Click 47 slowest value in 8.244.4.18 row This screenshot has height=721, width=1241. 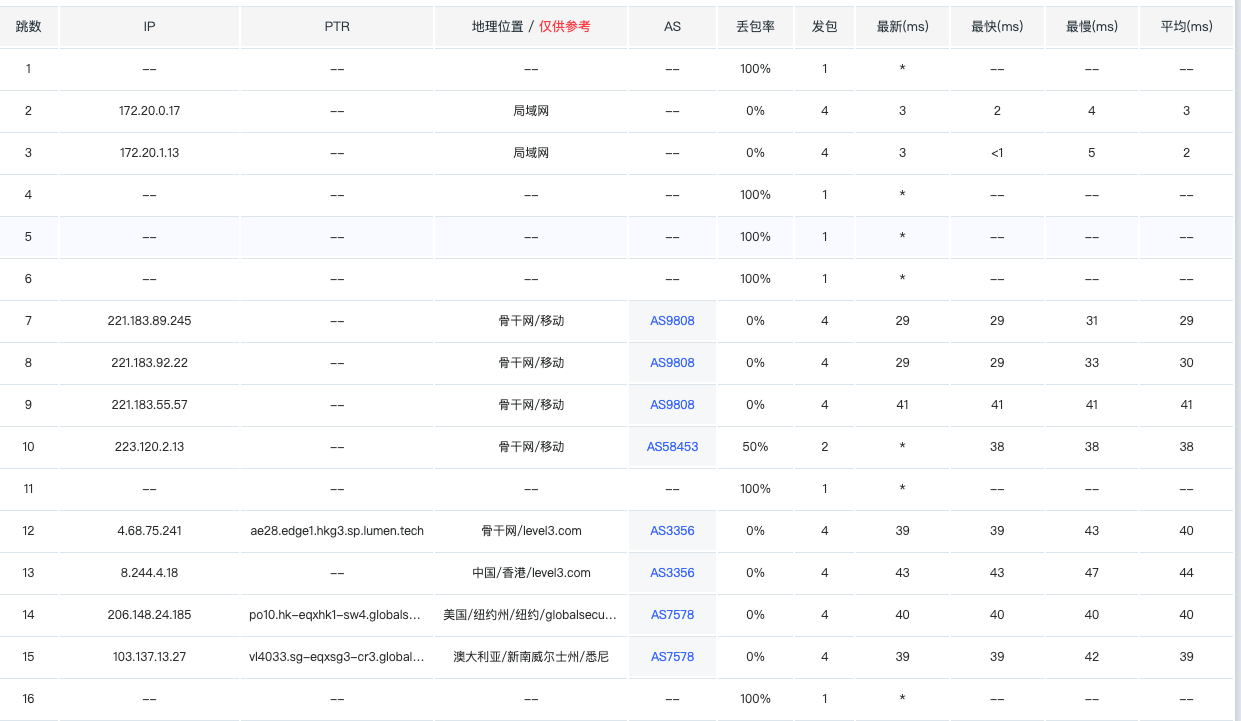pyautogui.click(x=1092, y=573)
